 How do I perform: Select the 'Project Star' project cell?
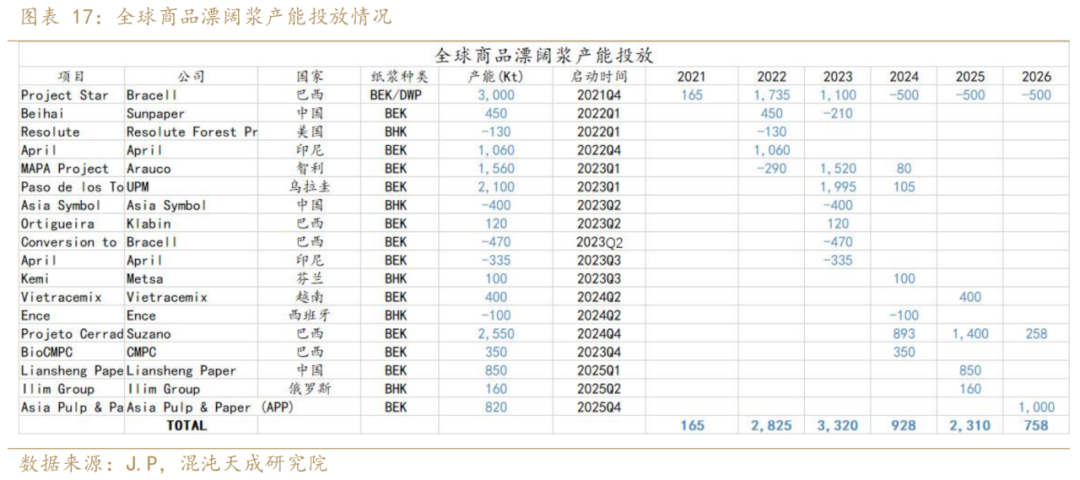(x=65, y=95)
